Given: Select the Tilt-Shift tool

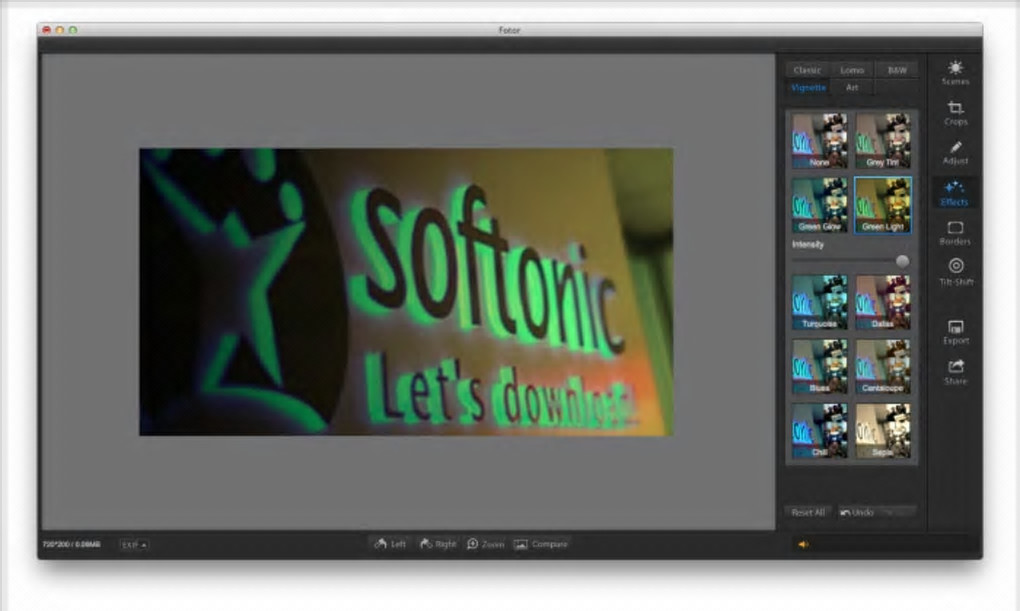Looking at the screenshot, I should click(956, 273).
